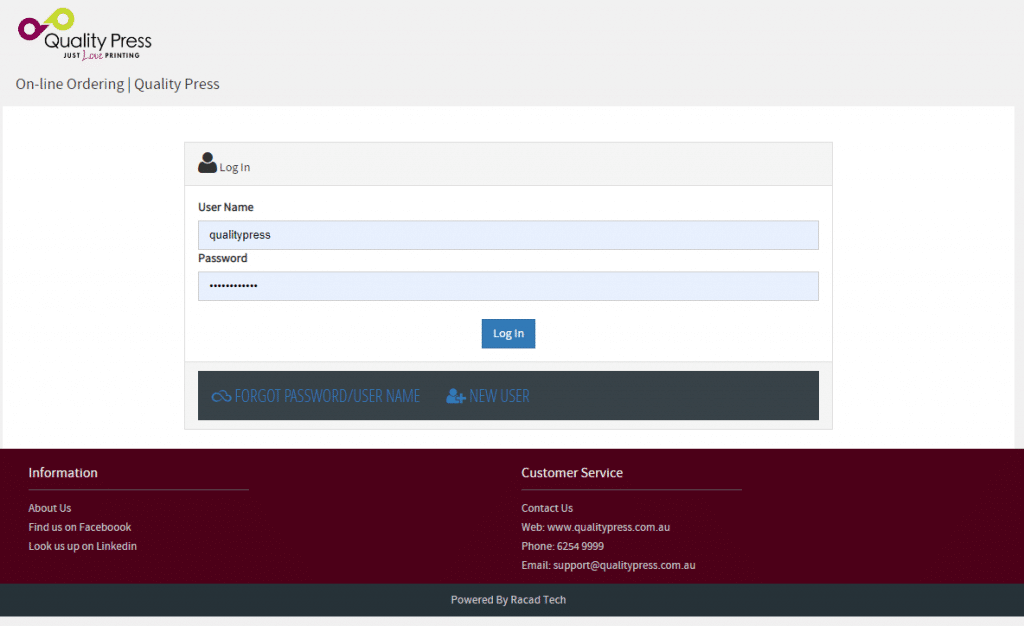Click the Password field label

click(x=223, y=258)
